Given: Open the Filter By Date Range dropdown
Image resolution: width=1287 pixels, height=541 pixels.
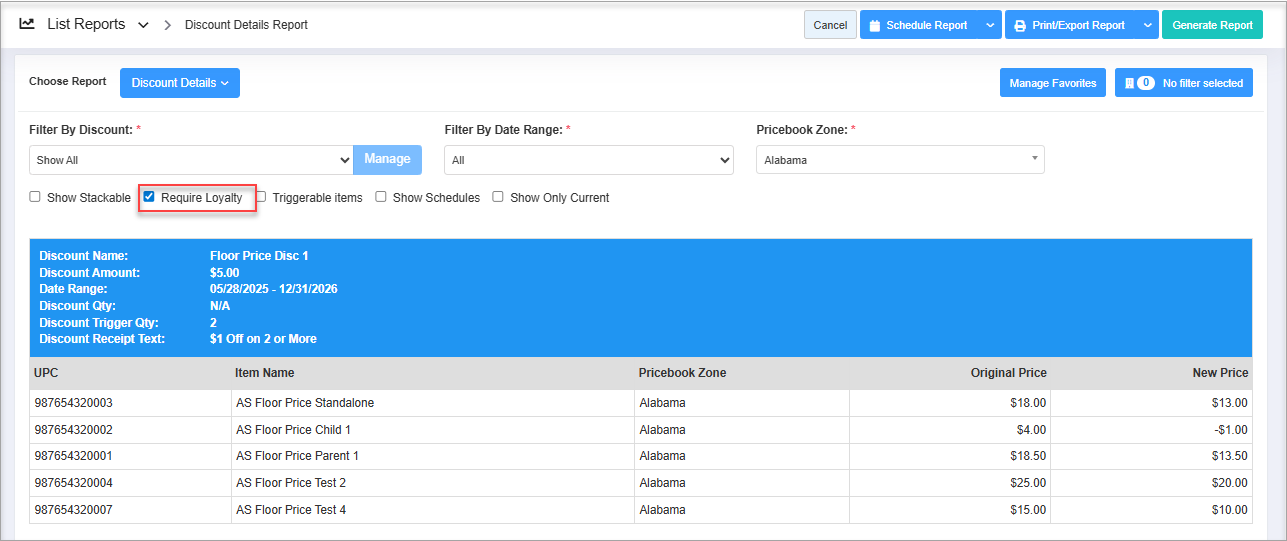Looking at the screenshot, I should (x=589, y=160).
